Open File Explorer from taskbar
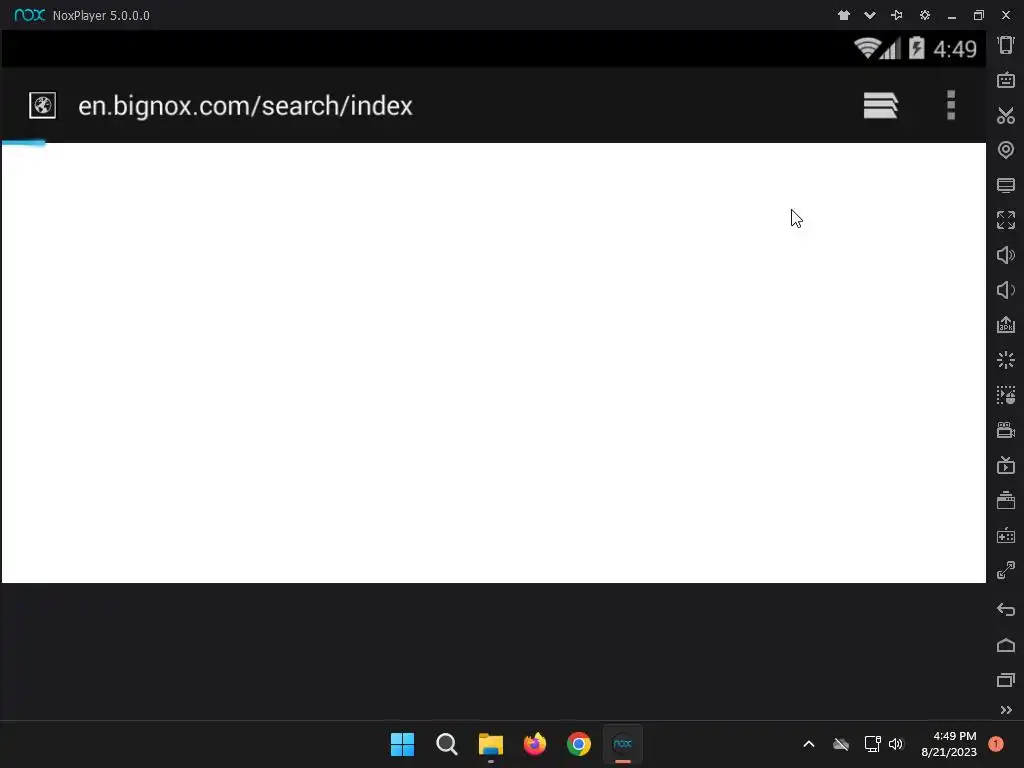This screenshot has width=1024, height=768. (x=490, y=744)
